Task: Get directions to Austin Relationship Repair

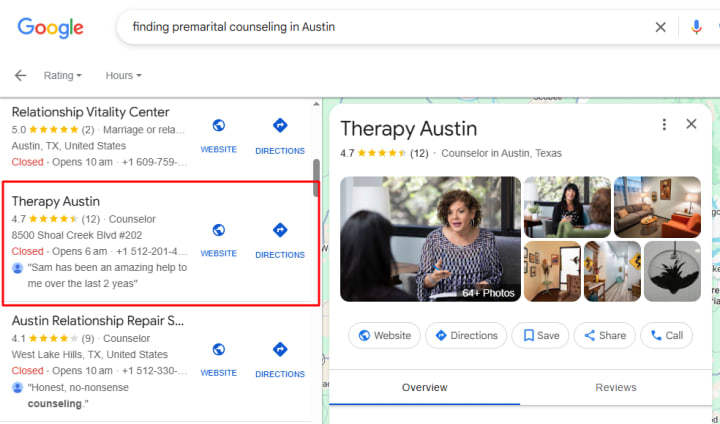Action: point(280,349)
